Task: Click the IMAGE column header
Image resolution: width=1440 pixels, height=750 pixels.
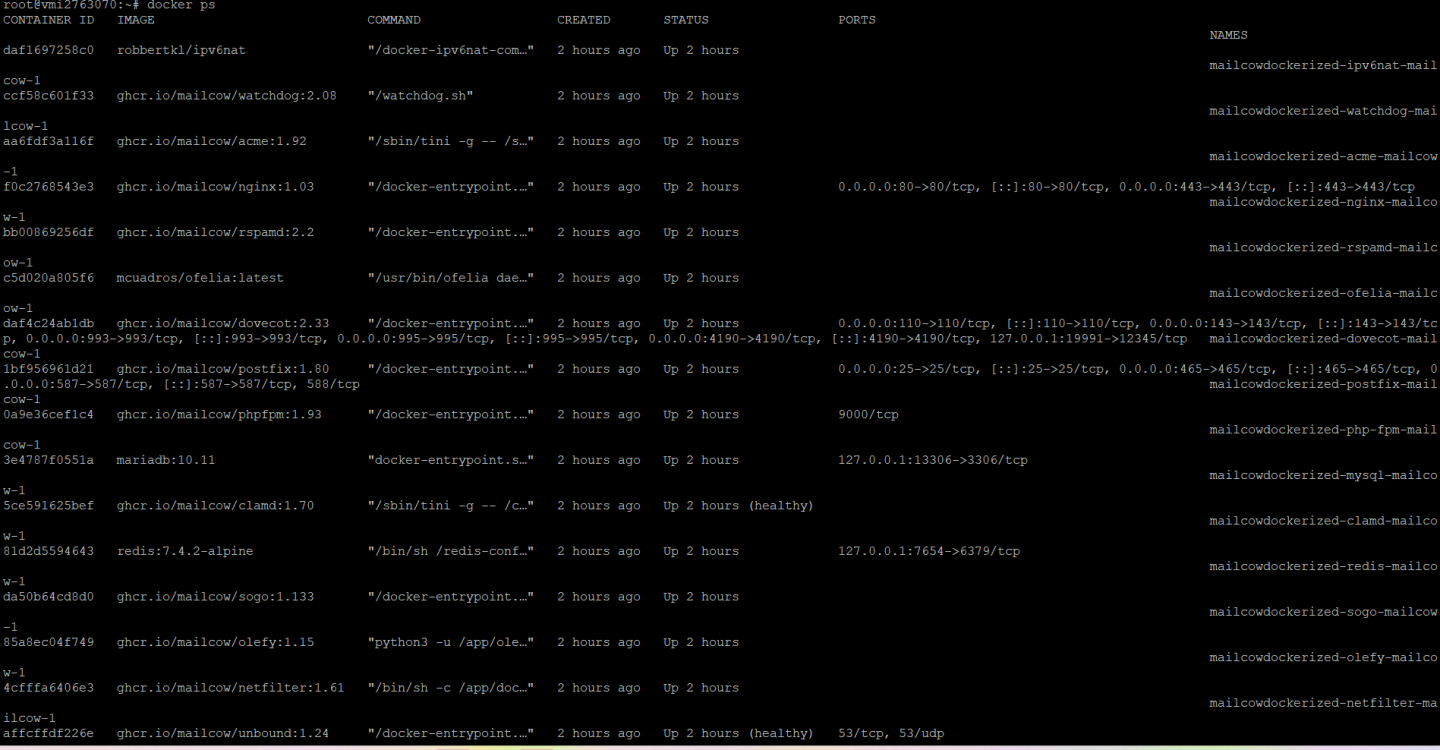Action: (135, 20)
